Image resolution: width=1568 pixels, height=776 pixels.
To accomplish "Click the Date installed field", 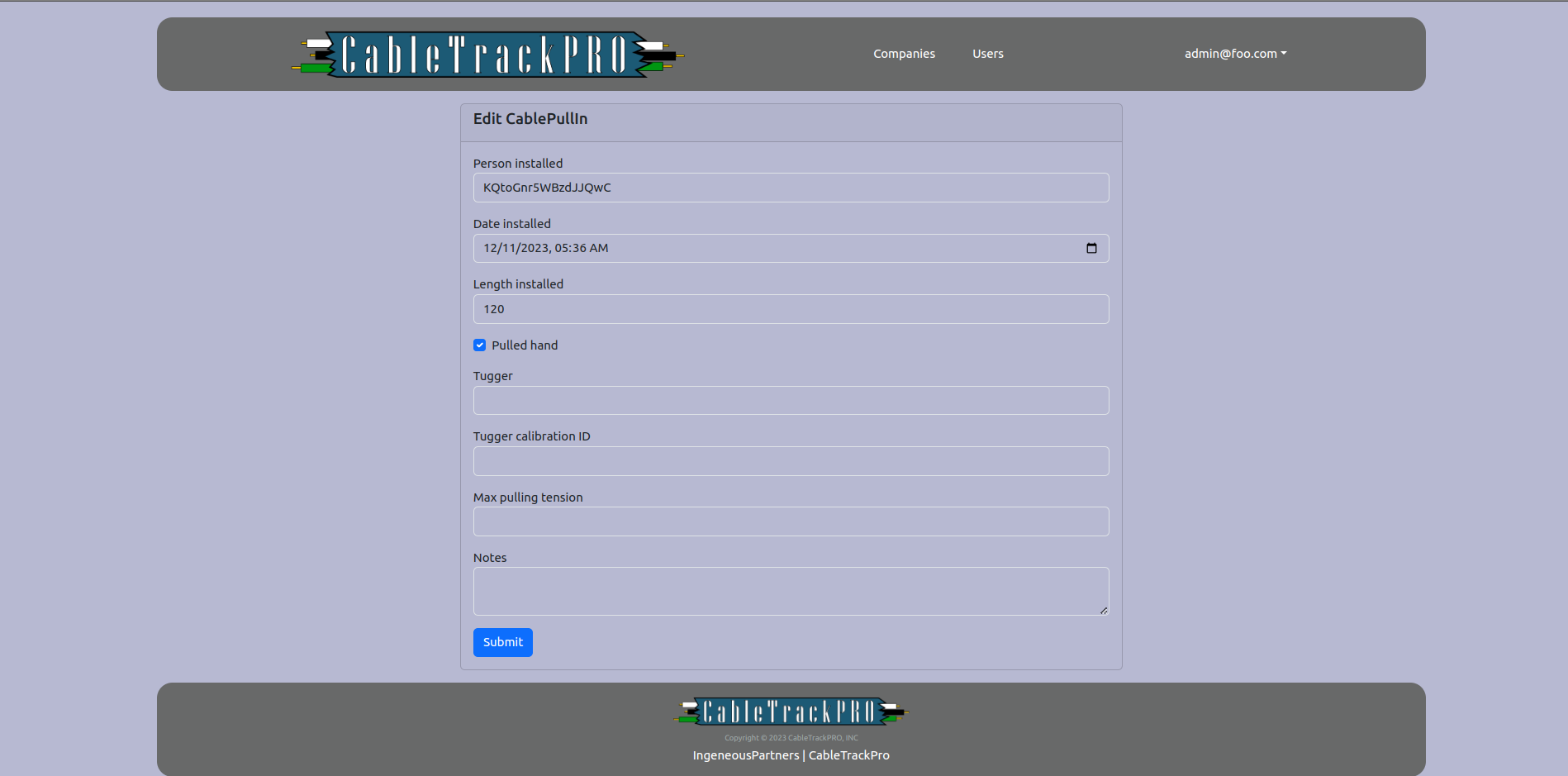I will tap(791, 248).
